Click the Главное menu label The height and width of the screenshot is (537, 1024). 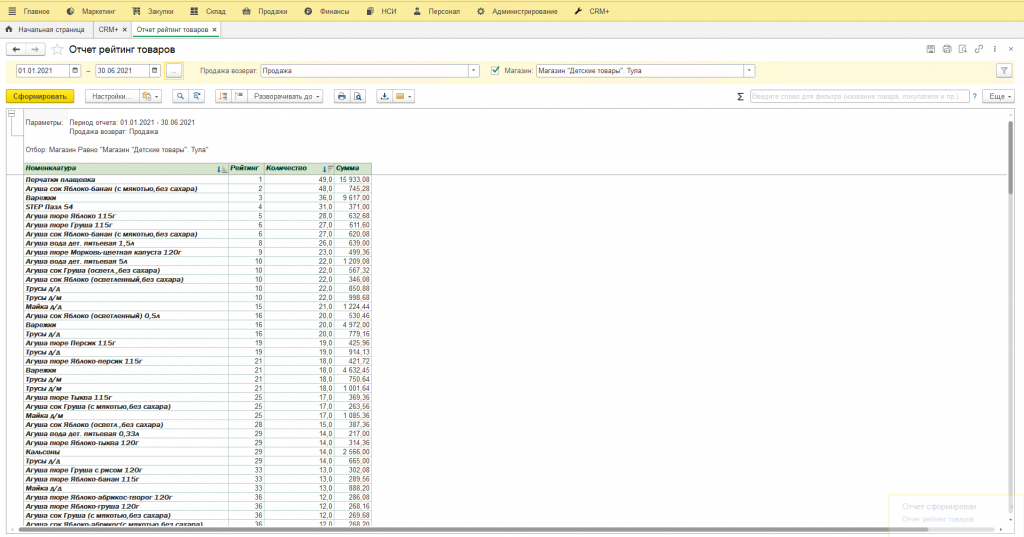click(x=37, y=11)
